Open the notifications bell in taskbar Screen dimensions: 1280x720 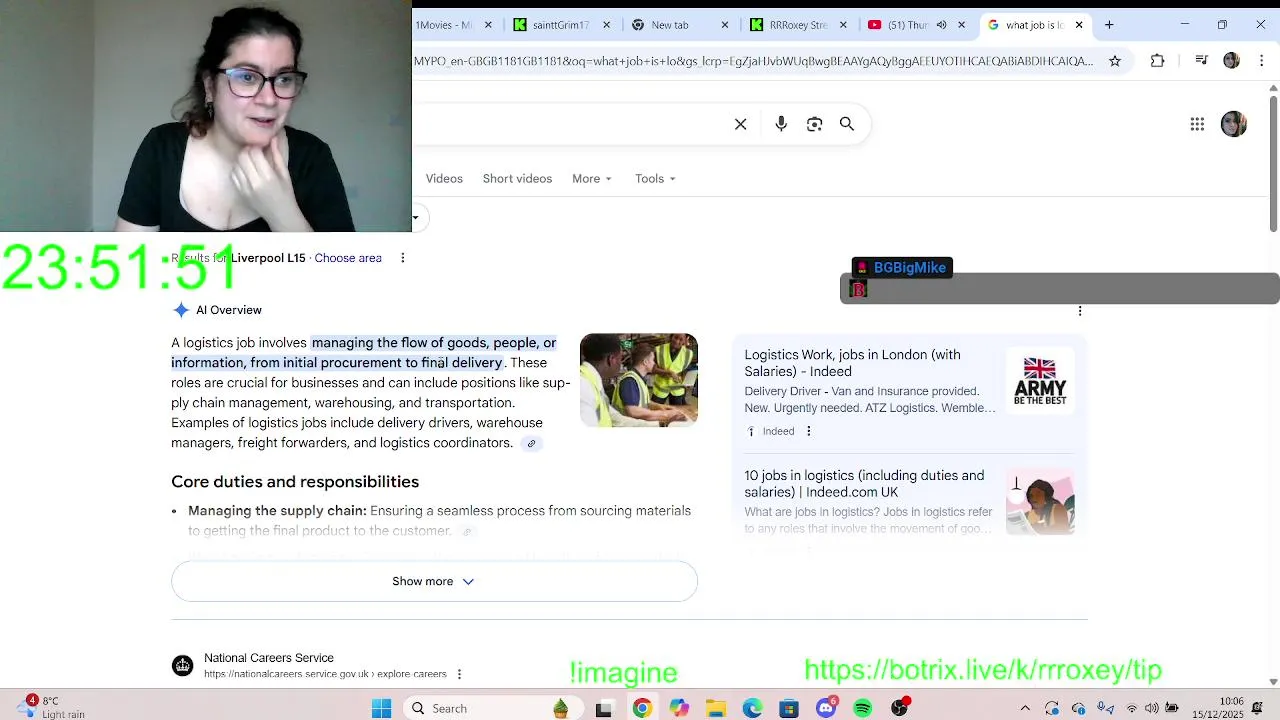(x=1257, y=708)
